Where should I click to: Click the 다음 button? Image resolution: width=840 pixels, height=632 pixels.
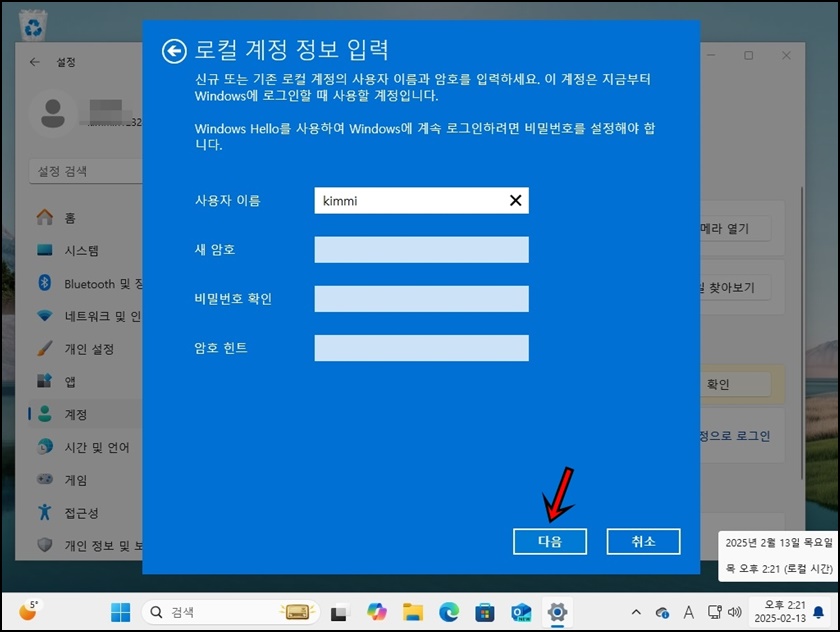550,541
